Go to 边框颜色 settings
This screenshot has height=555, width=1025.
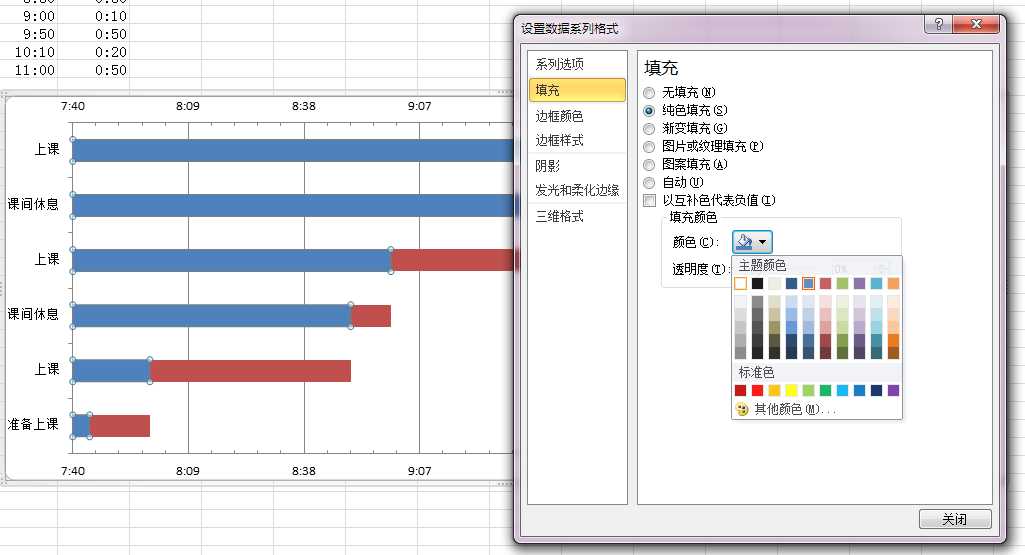(577, 116)
